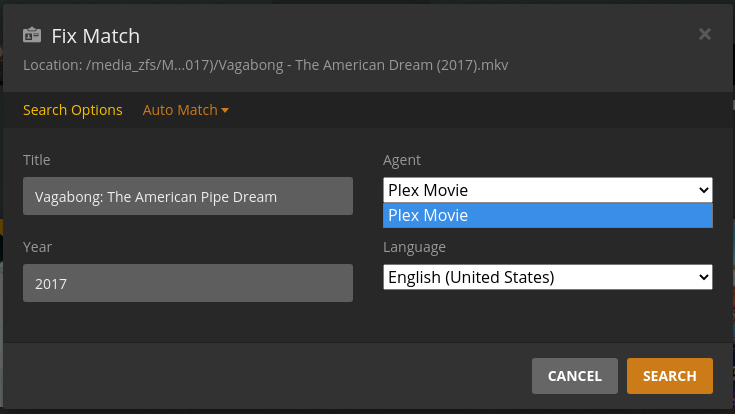Open the Auto Match menu
The image size is (735, 414).
click(x=180, y=110)
